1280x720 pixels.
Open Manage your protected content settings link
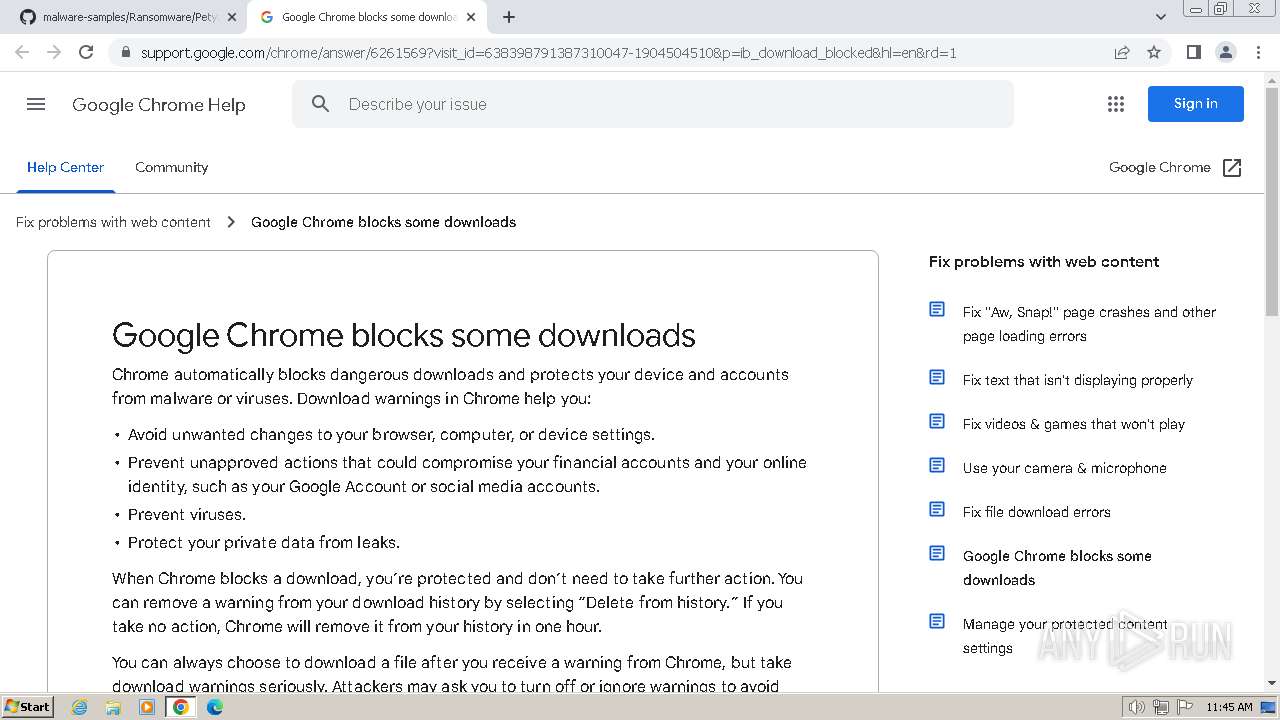pyautogui.click(x=1065, y=636)
